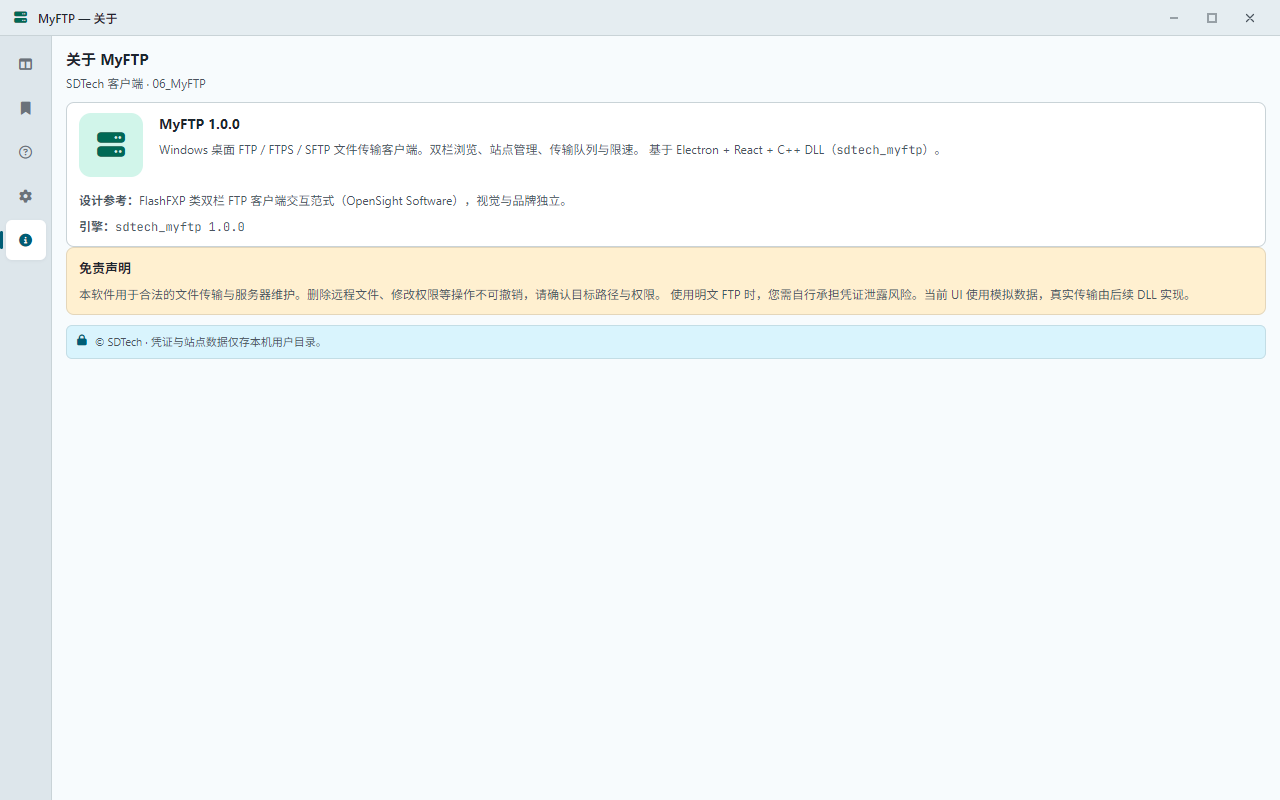Click the '免责声明' disclaimer heading
This screenshot has height=800, width=1280.
pyautogui.click(x=105, y=268)
